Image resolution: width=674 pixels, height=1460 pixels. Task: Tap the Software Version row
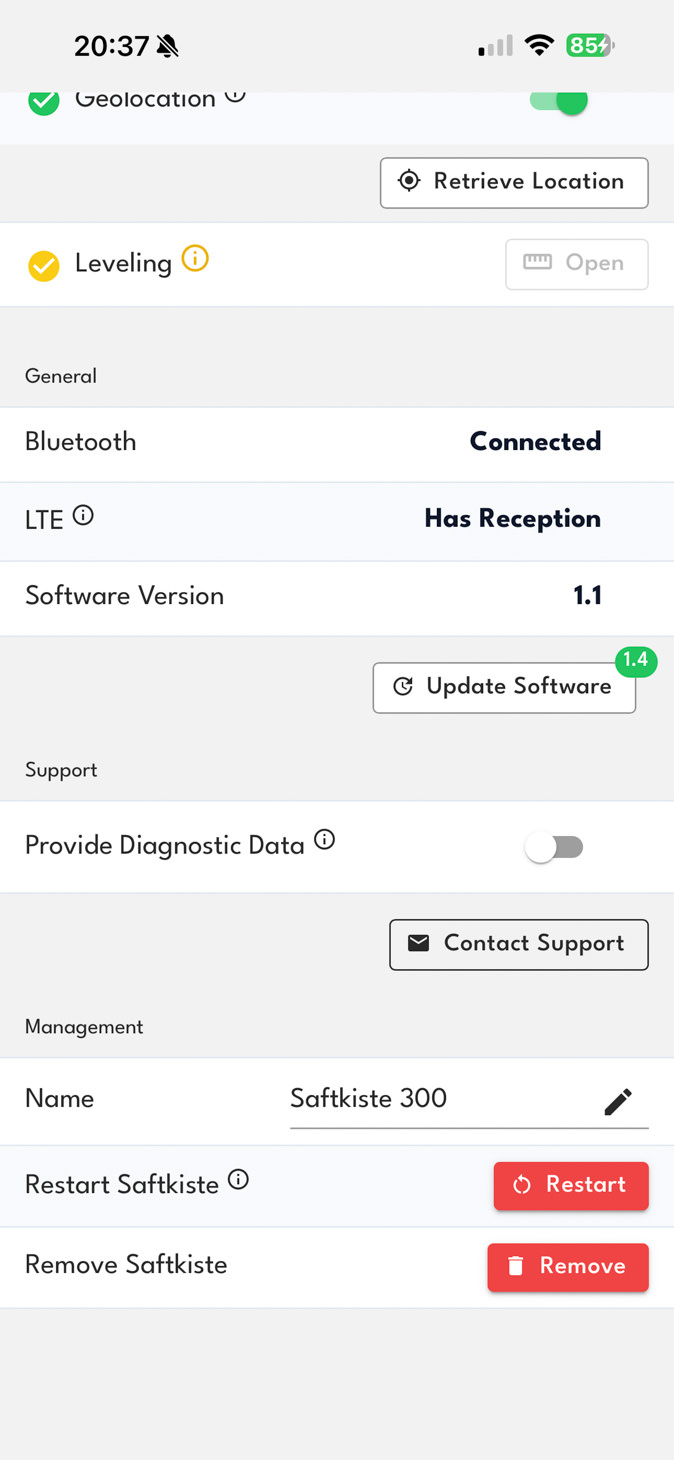[x=337, y=597]
